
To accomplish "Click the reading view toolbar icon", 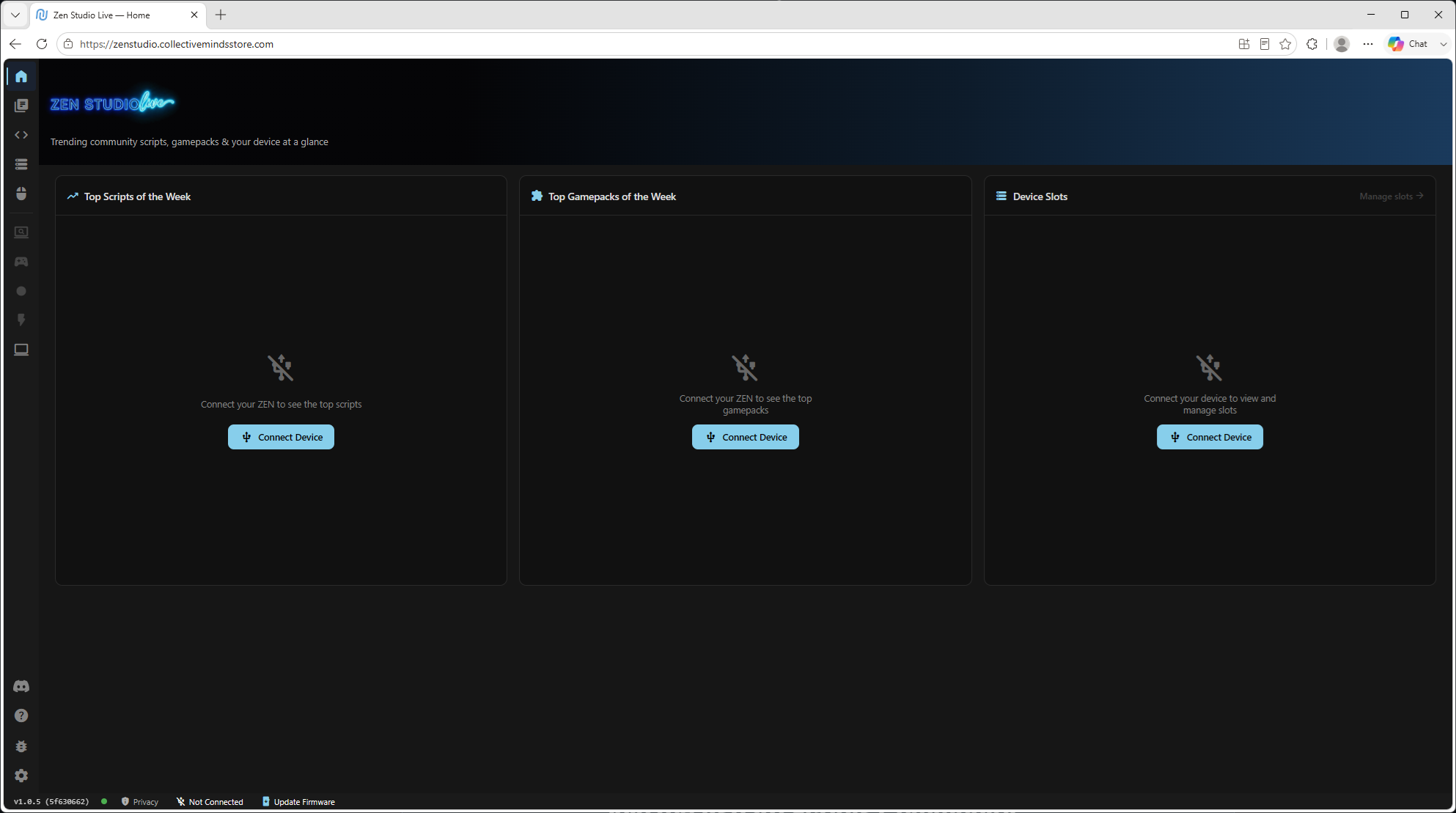I will pos(1265,44).
